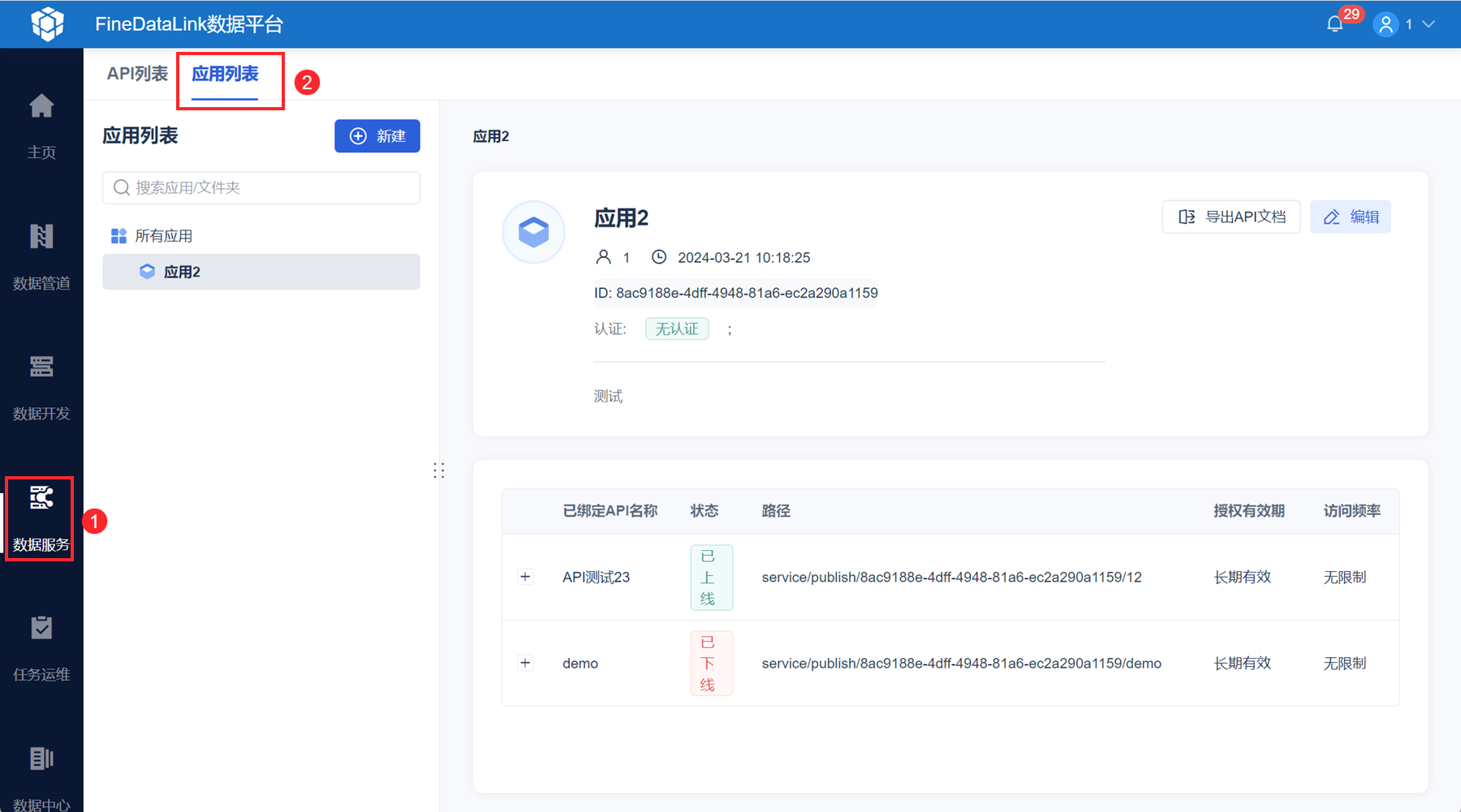This screenshot has height=812, width=1461.
Task: Click the demo name cell
Action: click(x=580, y=664)
